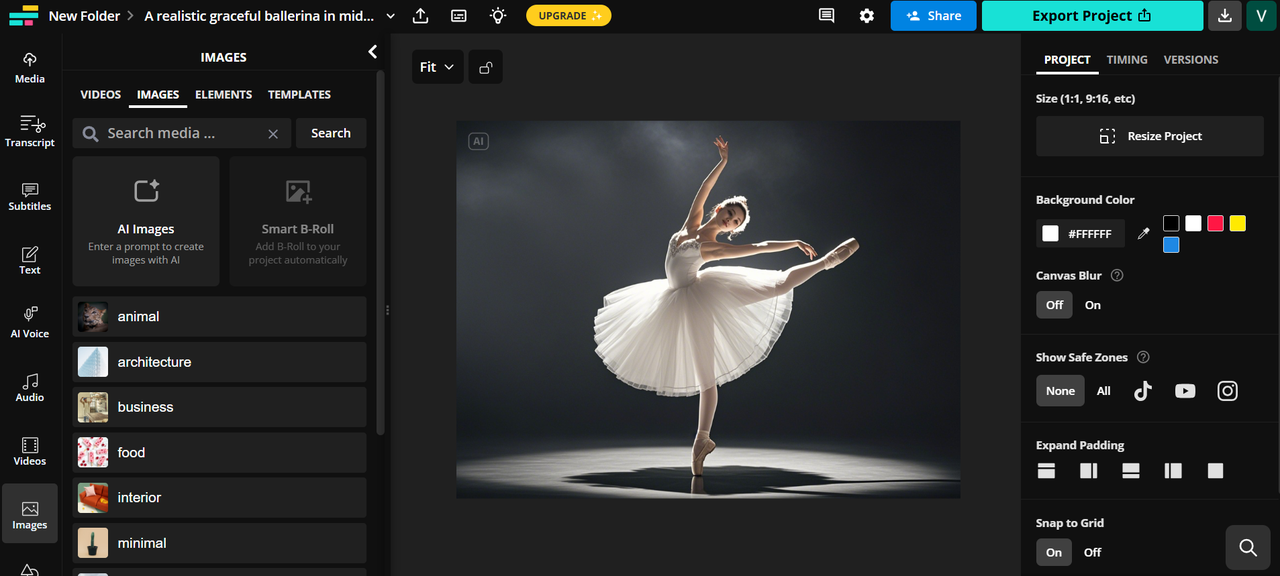This screenshot has width=1280, height=576.
Task: Click the subtitles/captions icon in top bar
Action: coord(459,16)
